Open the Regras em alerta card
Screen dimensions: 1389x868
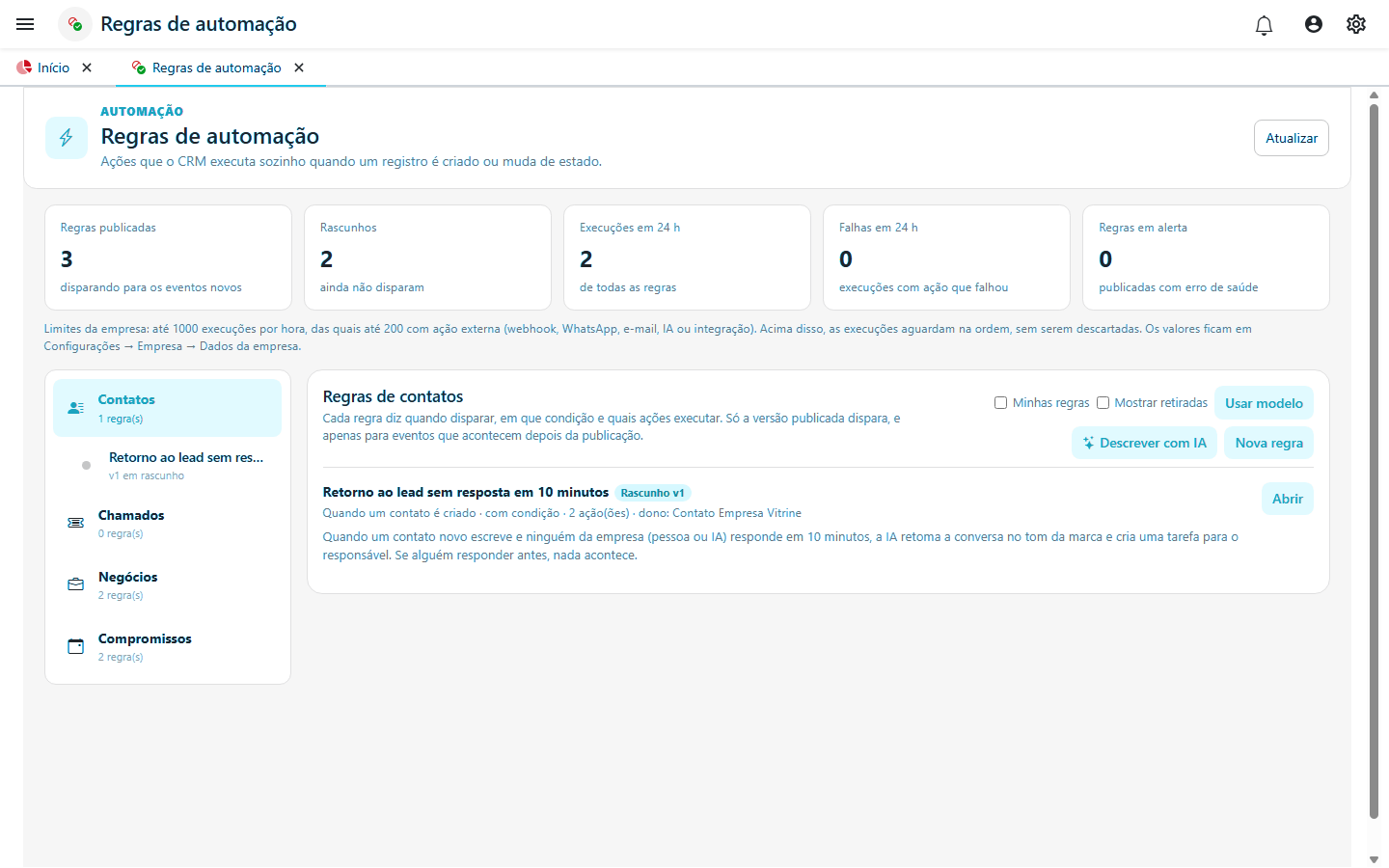point(1206,258)
